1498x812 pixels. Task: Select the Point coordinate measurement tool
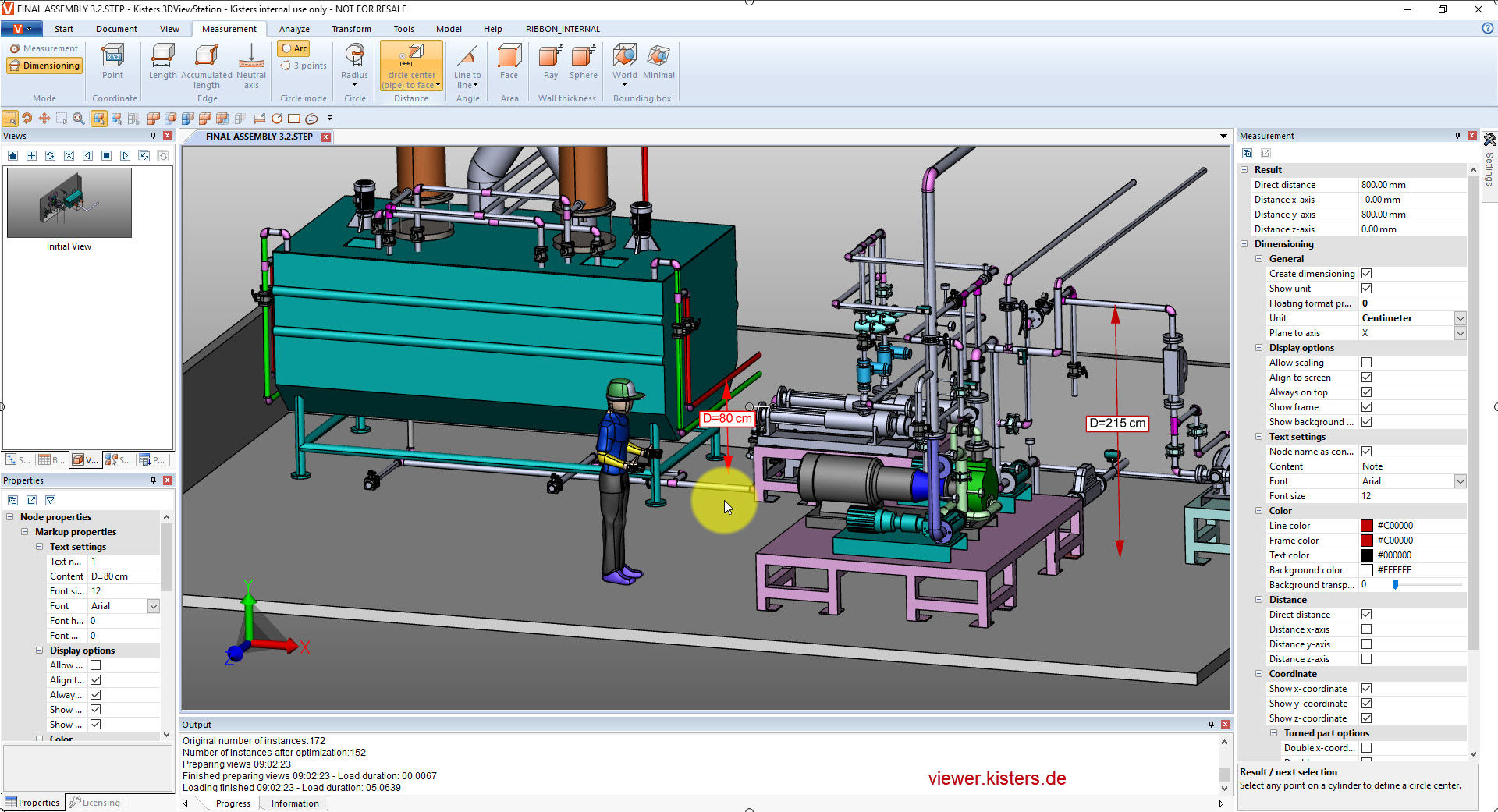[113, 62]
